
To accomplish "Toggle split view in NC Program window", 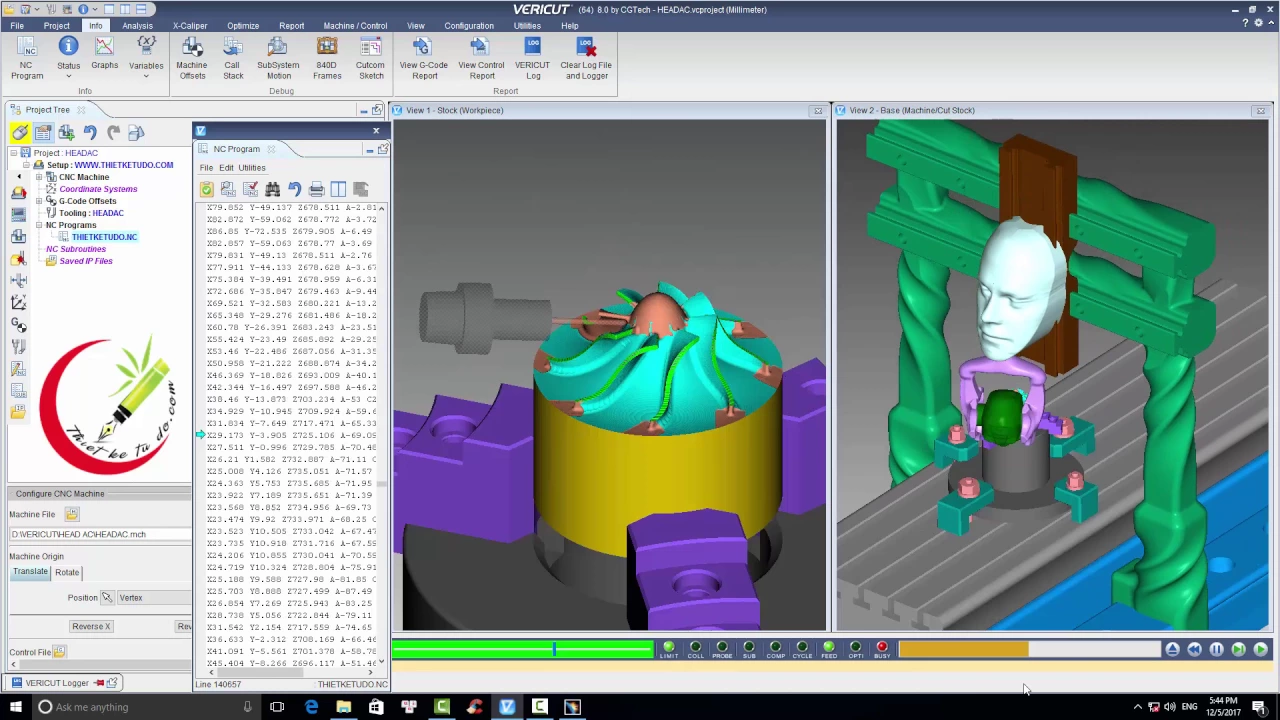I will (338, 189).
